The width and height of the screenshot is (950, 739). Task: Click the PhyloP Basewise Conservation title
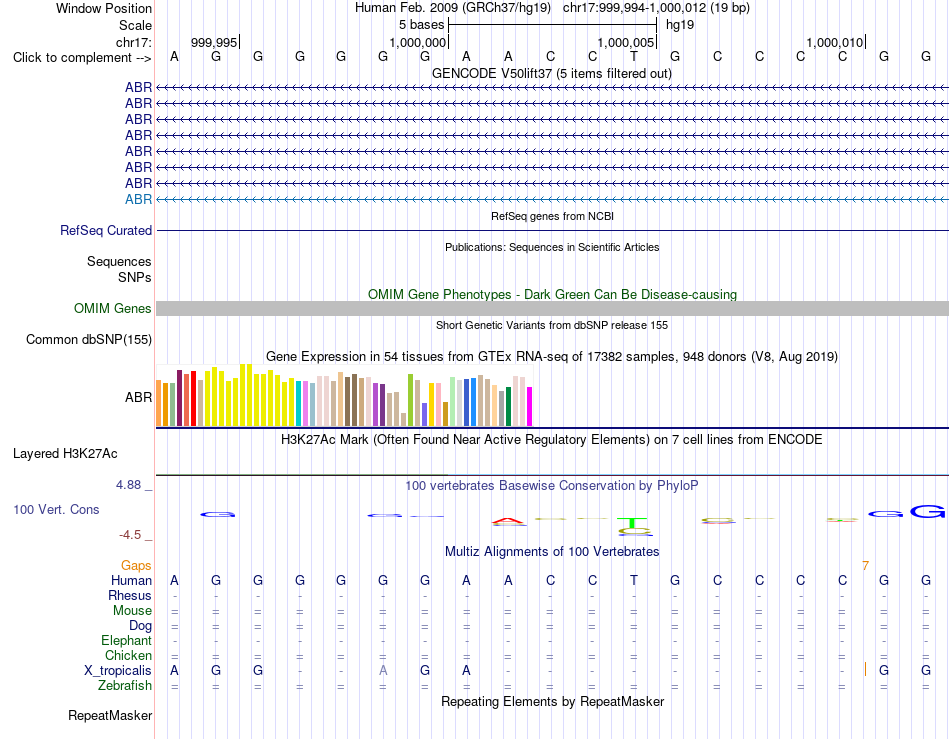[x=552, y=486]
